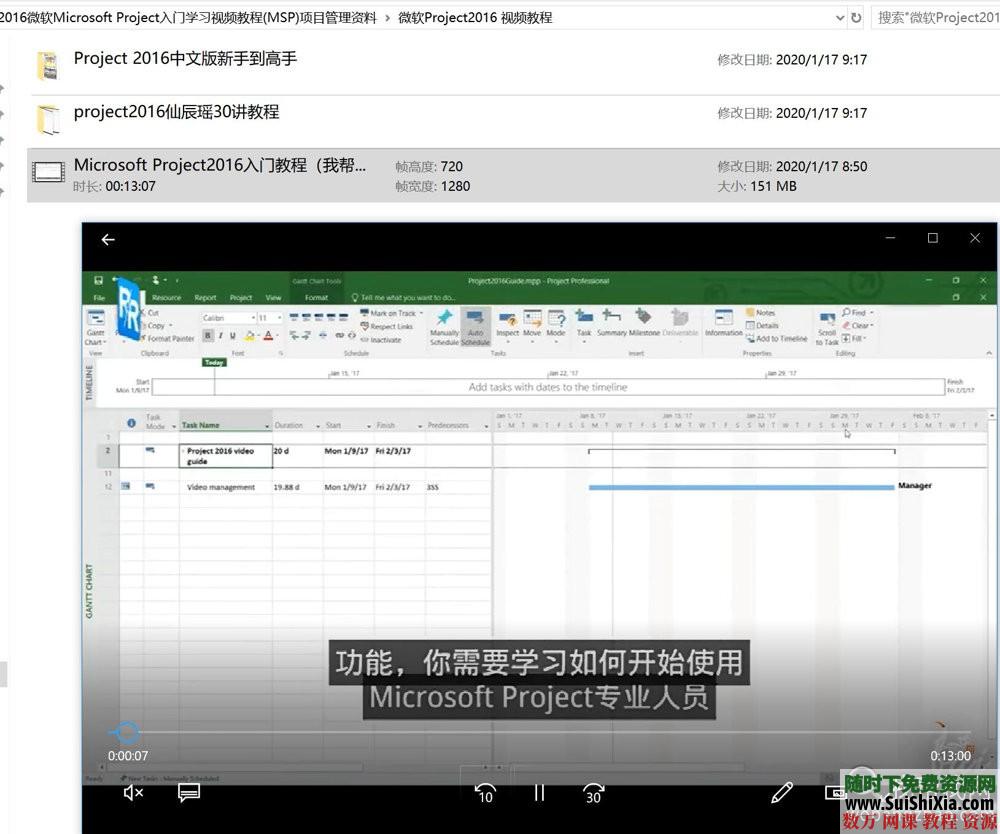Screen dimensions: 1000x834
Task: Toggle bold formatting in the Font group
Action: (x=207, y=335)
